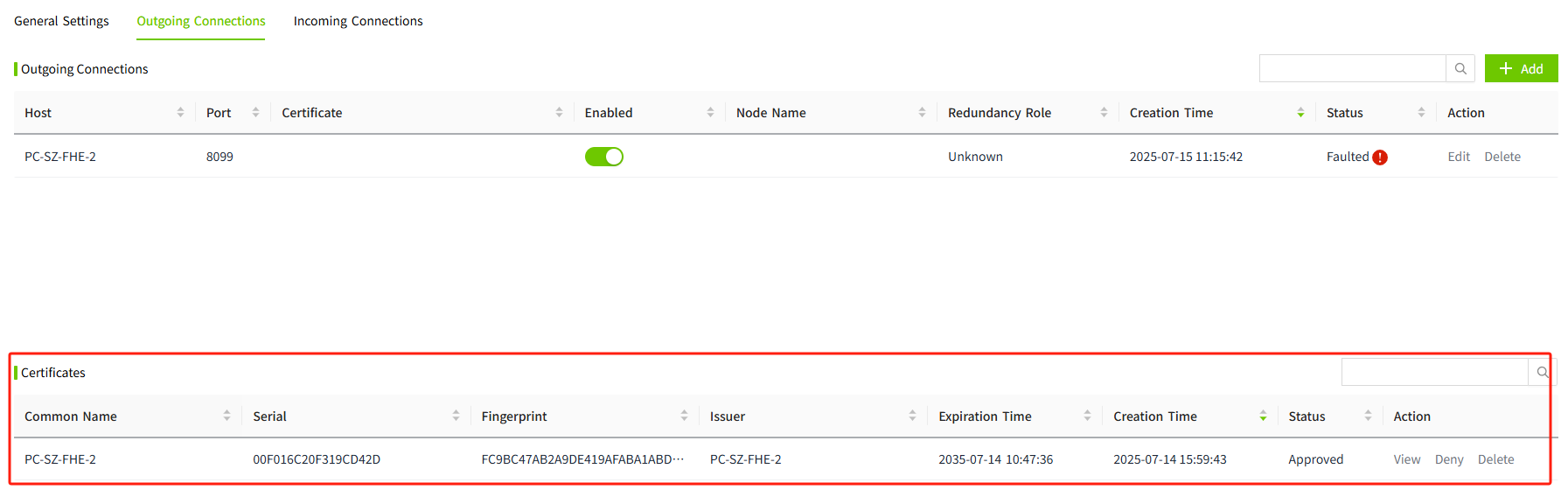
Task: Deny the PC-SZ-FHE-2 certificate
Action: pyautogui.click(x=1448, y=459)
